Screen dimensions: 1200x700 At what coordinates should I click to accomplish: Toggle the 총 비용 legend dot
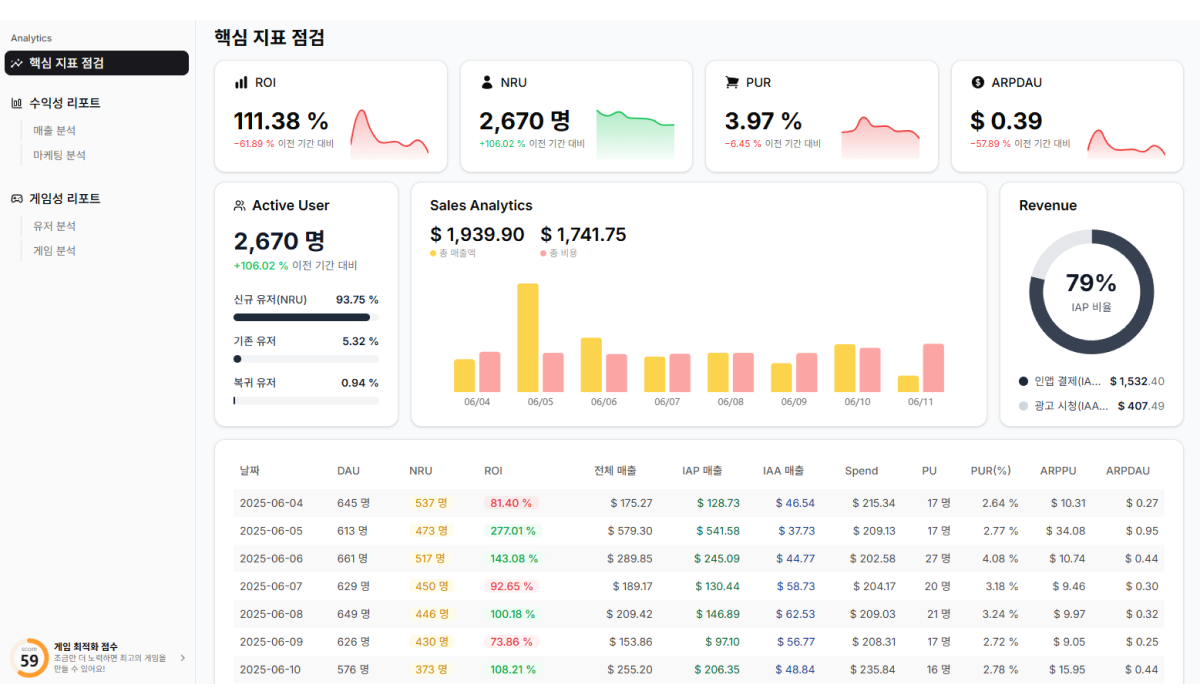543,254
